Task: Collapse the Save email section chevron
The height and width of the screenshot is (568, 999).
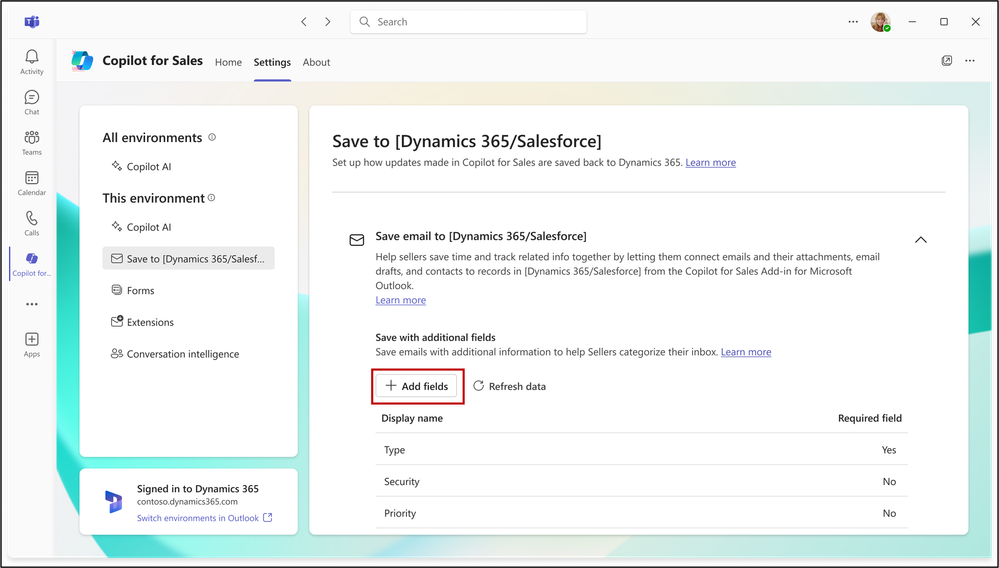Action: click(921, 240)
